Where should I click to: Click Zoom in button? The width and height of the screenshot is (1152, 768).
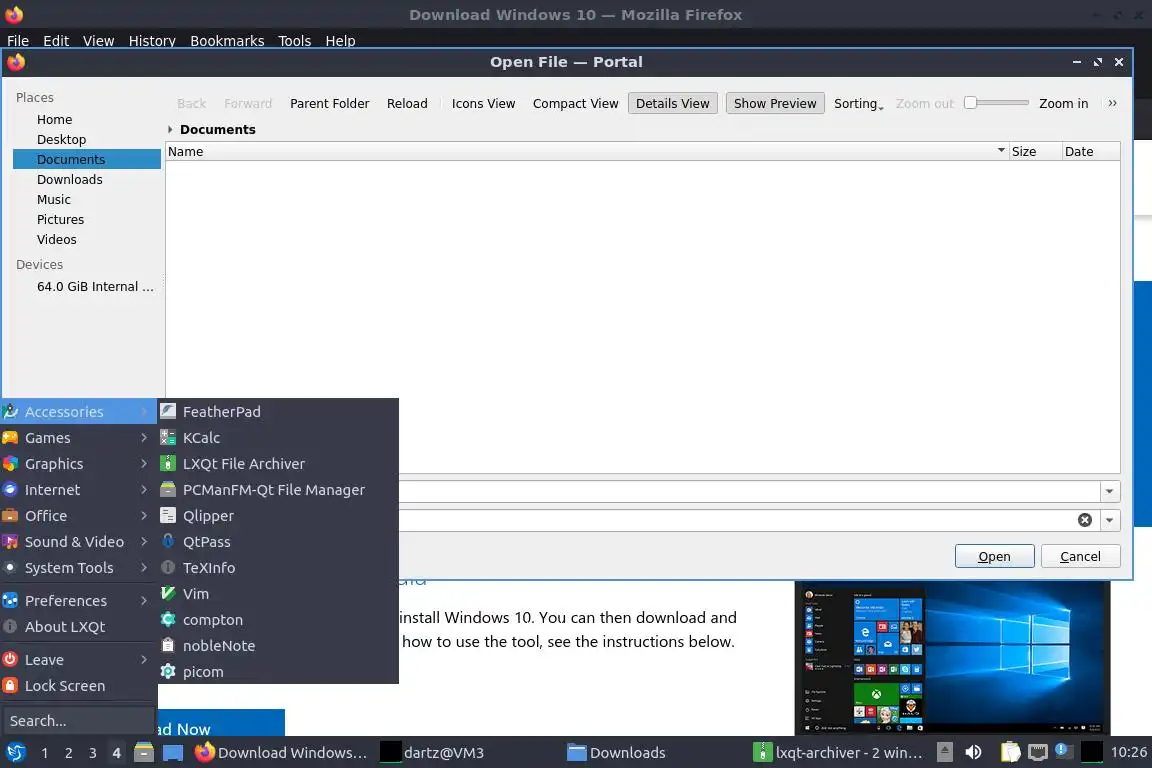pos(1063,104)
